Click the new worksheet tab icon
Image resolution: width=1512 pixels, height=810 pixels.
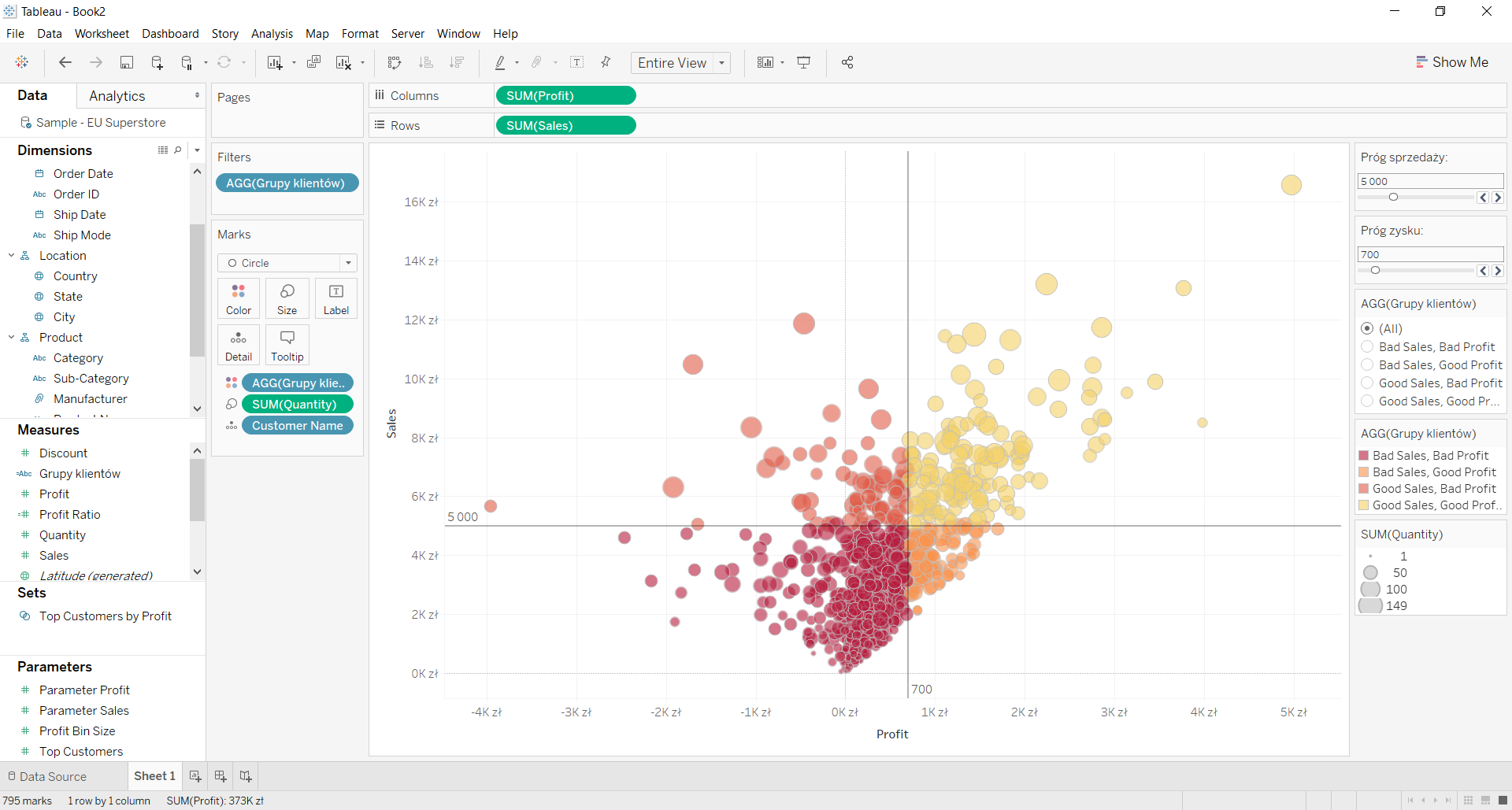(x=195, y=776)
